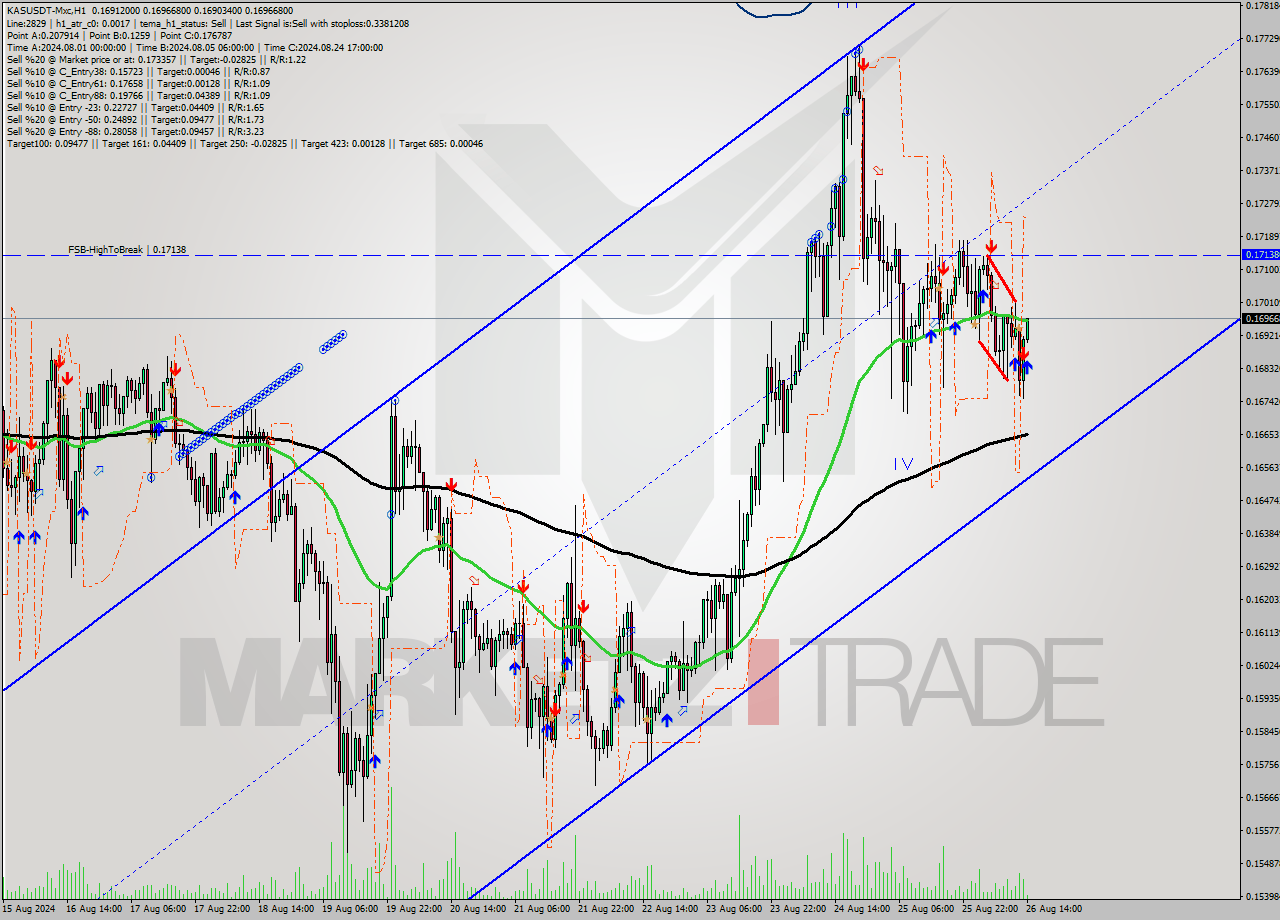Click the 0.17639 price axis label
The image size is (1280, 920).
pos(1263,72)
